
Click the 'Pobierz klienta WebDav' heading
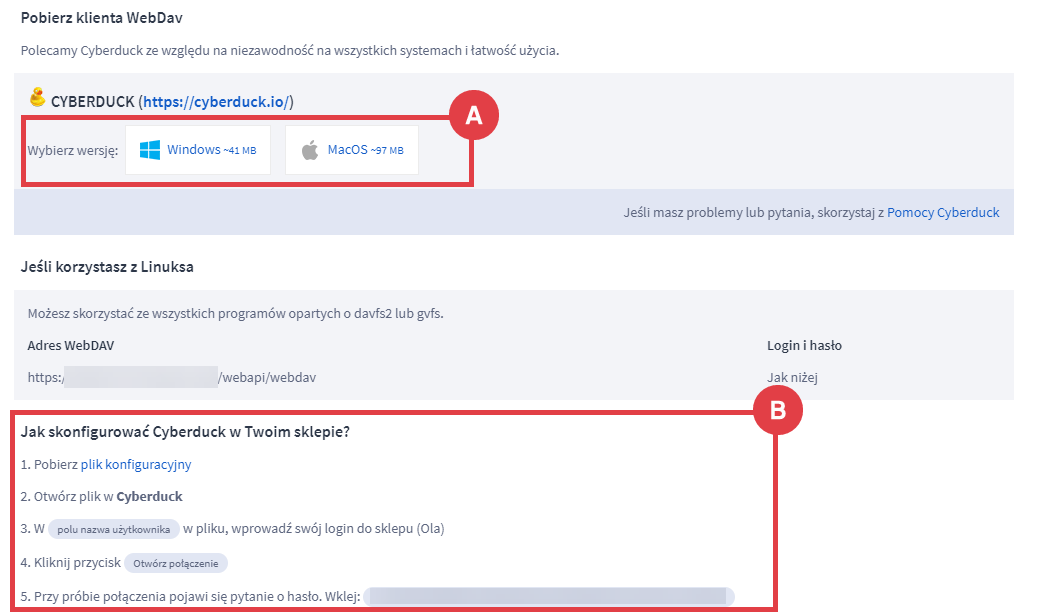point(101,18)
